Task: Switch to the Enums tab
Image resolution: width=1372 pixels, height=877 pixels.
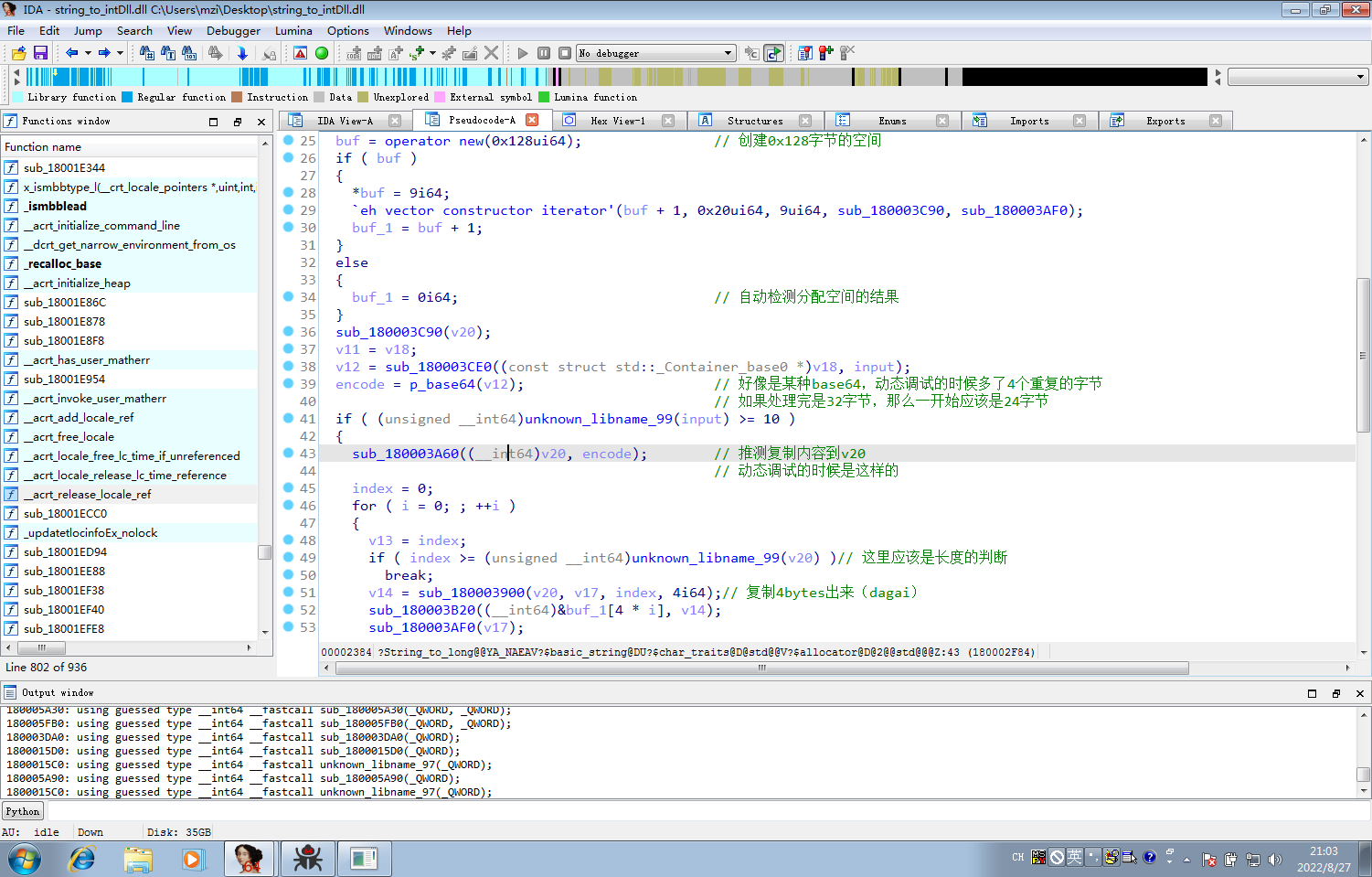Action: click(x=892, y=121)
